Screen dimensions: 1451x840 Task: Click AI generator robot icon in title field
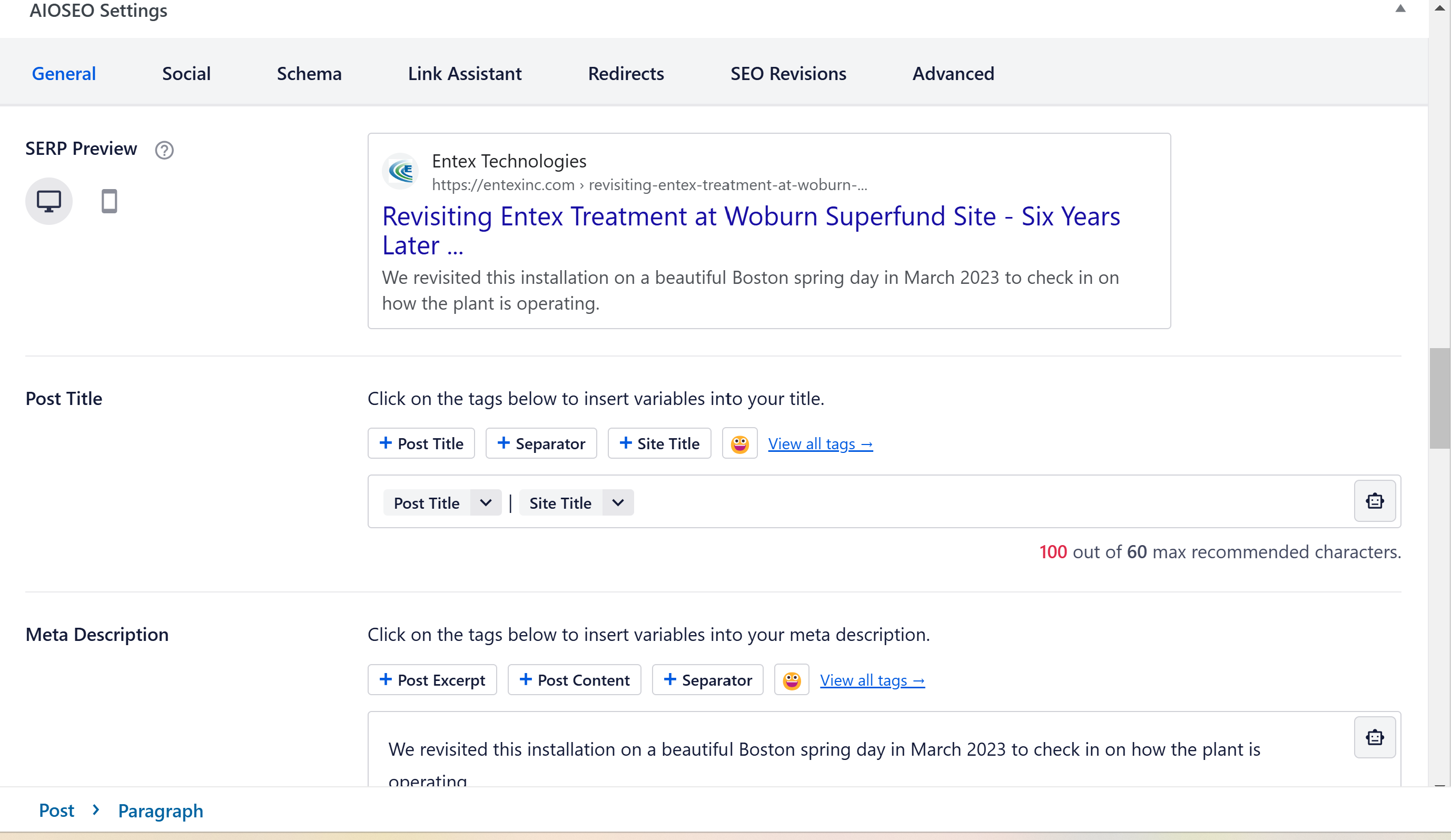pyautogui.click(x=1375, y=501)
